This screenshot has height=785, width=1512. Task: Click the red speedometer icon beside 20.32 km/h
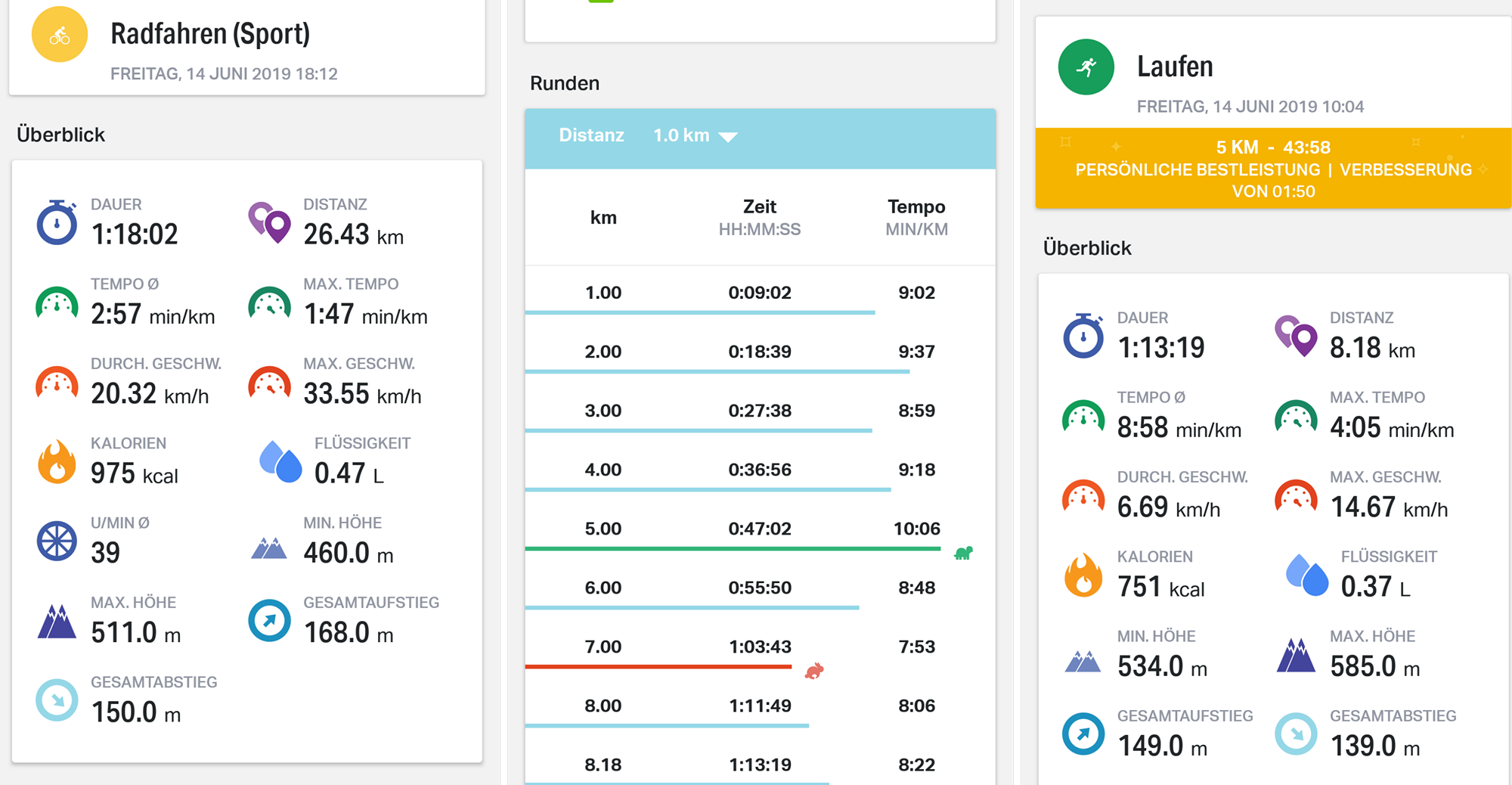coord(57,383)
